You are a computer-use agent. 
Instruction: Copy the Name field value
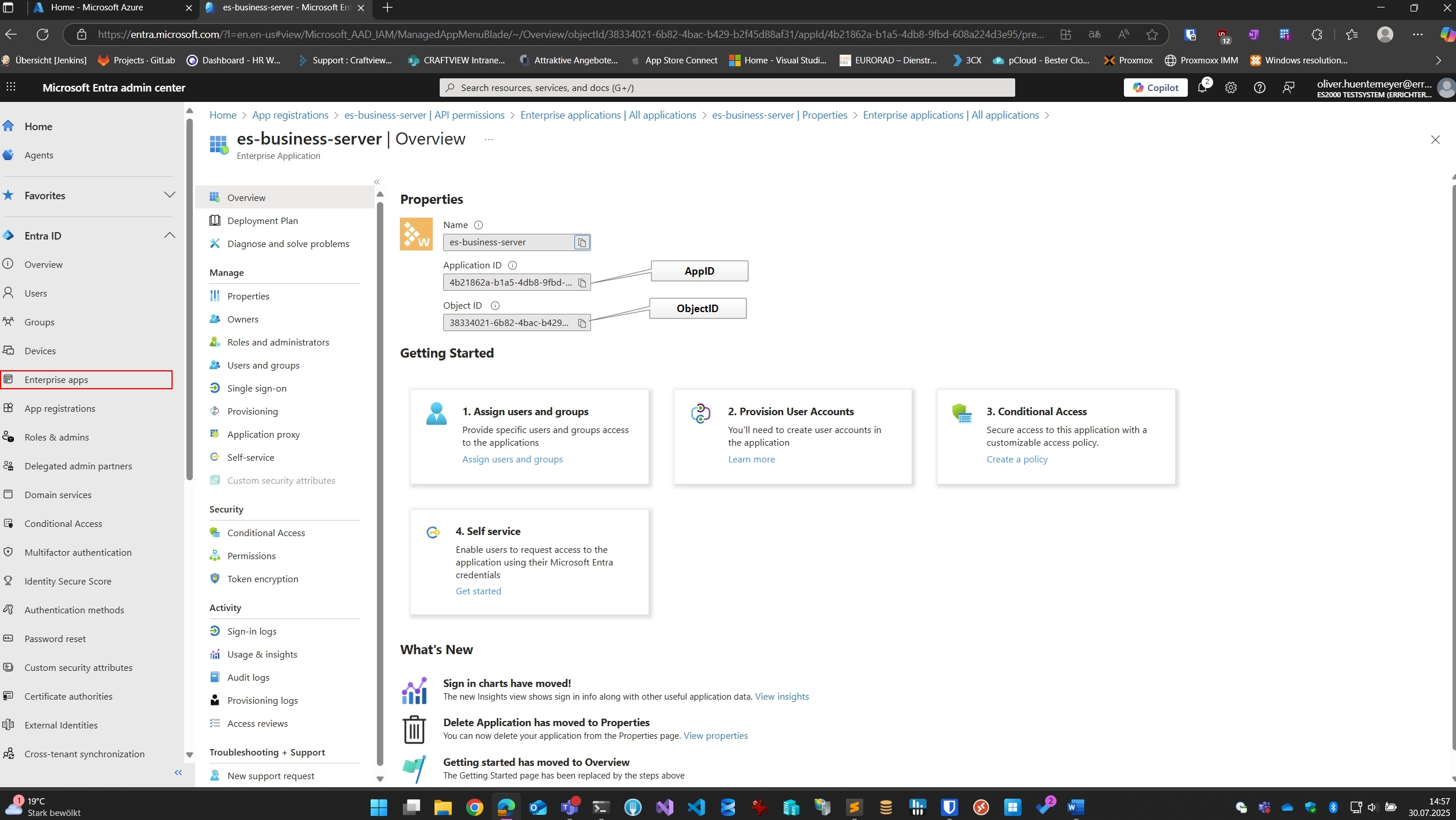[582, 242]
